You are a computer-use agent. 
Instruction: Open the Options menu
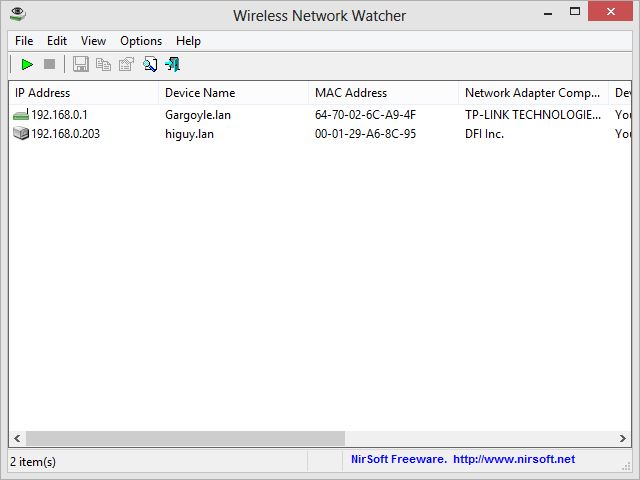coord(141,41)
